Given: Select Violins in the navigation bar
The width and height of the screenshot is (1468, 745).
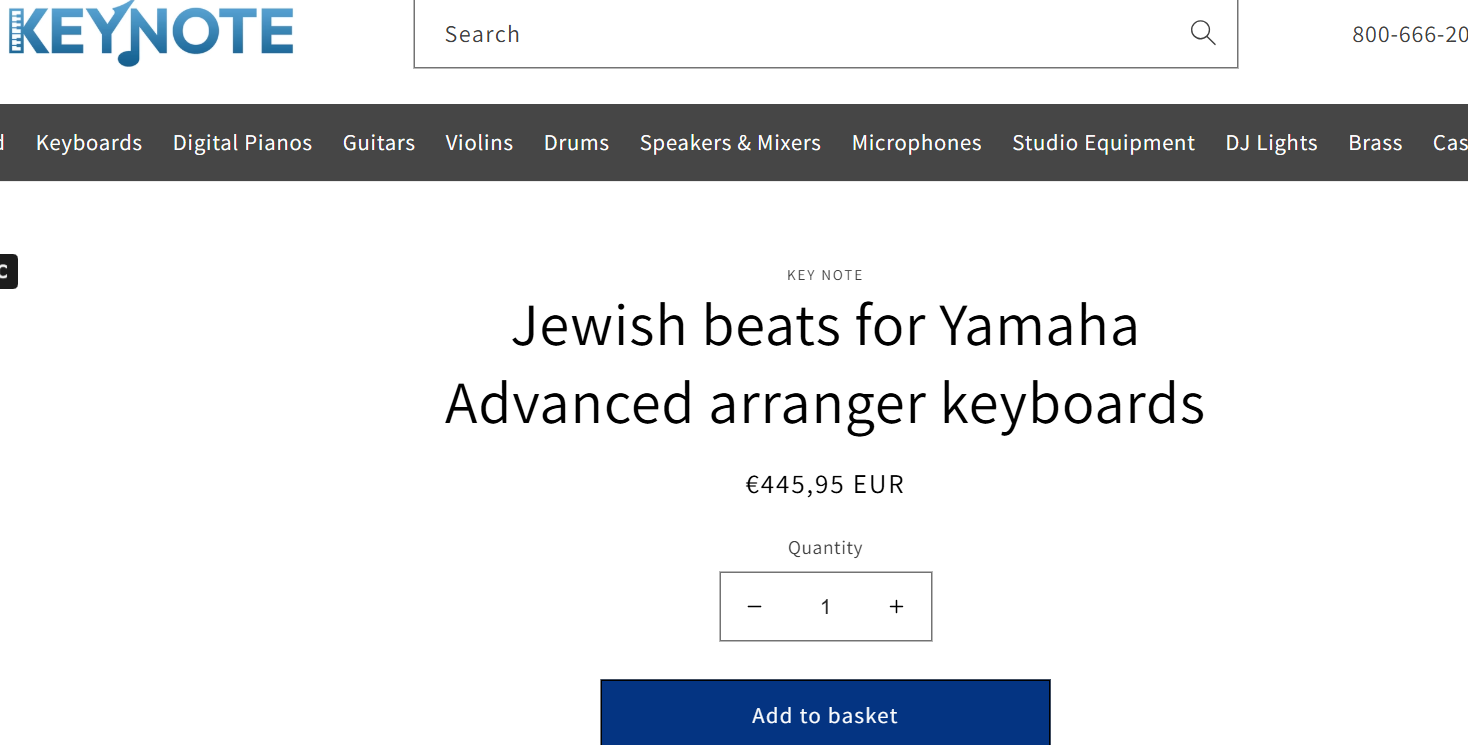Looking at the screenshot, I should click(x=479, y=143).
